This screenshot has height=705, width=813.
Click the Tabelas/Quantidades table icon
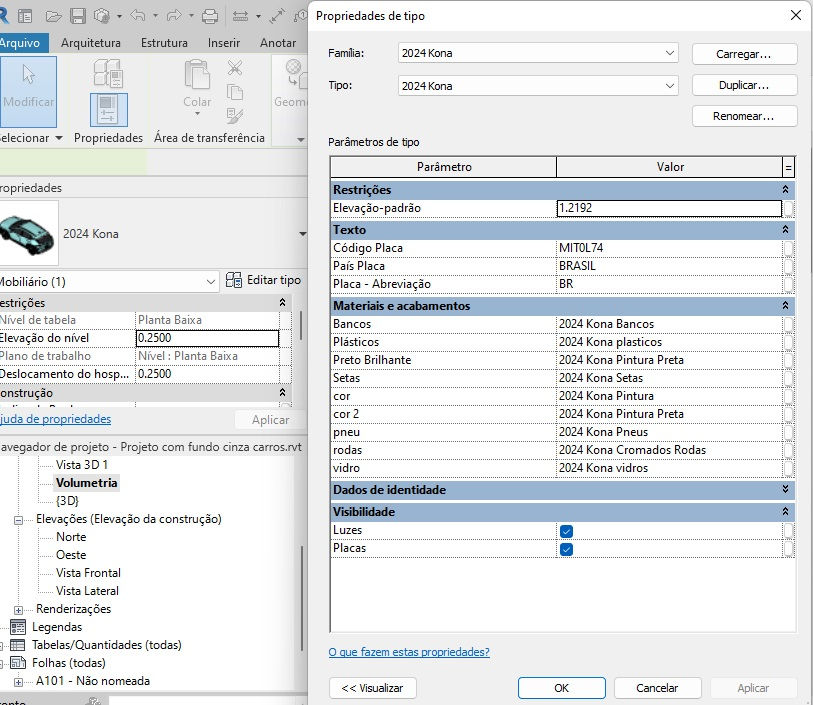pyautogui.click(x=18, y=645)
